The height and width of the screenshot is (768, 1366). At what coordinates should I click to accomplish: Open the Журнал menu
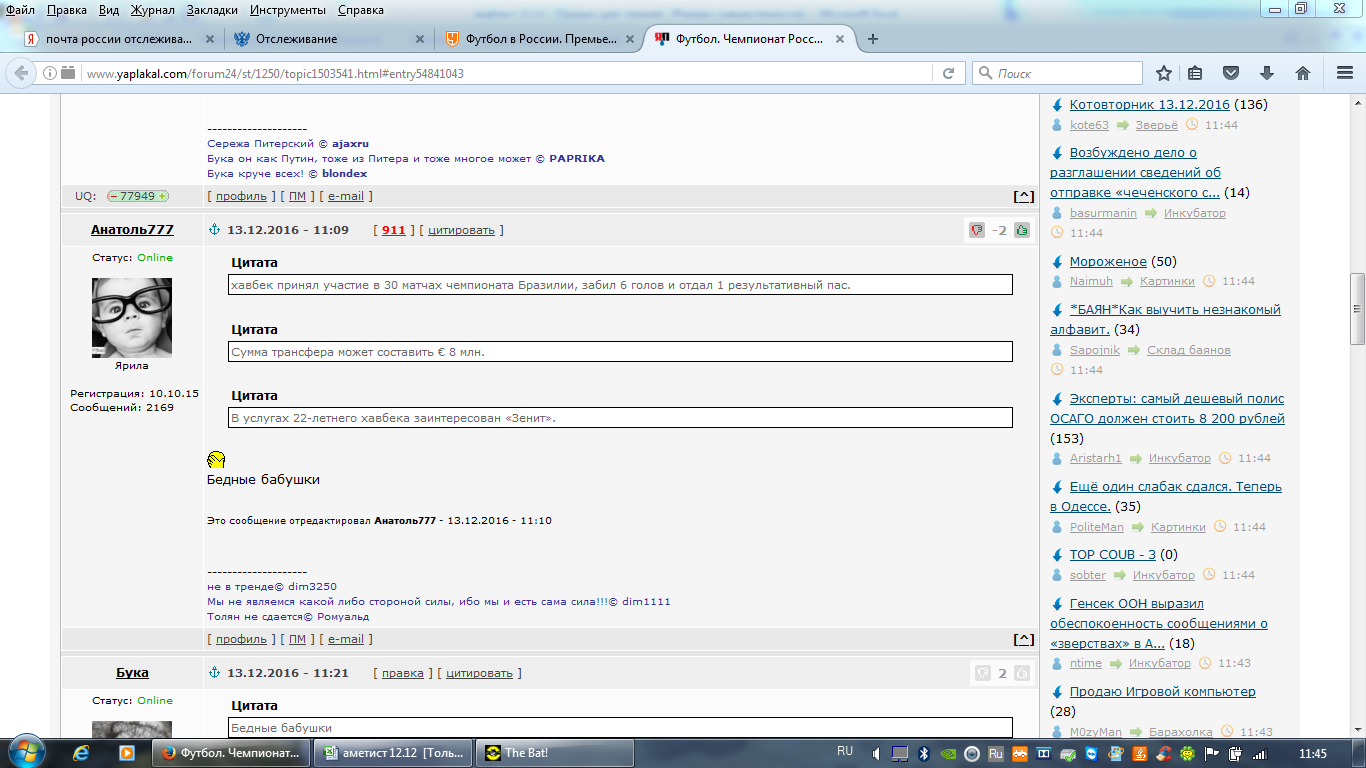click(x=152, y=10)
